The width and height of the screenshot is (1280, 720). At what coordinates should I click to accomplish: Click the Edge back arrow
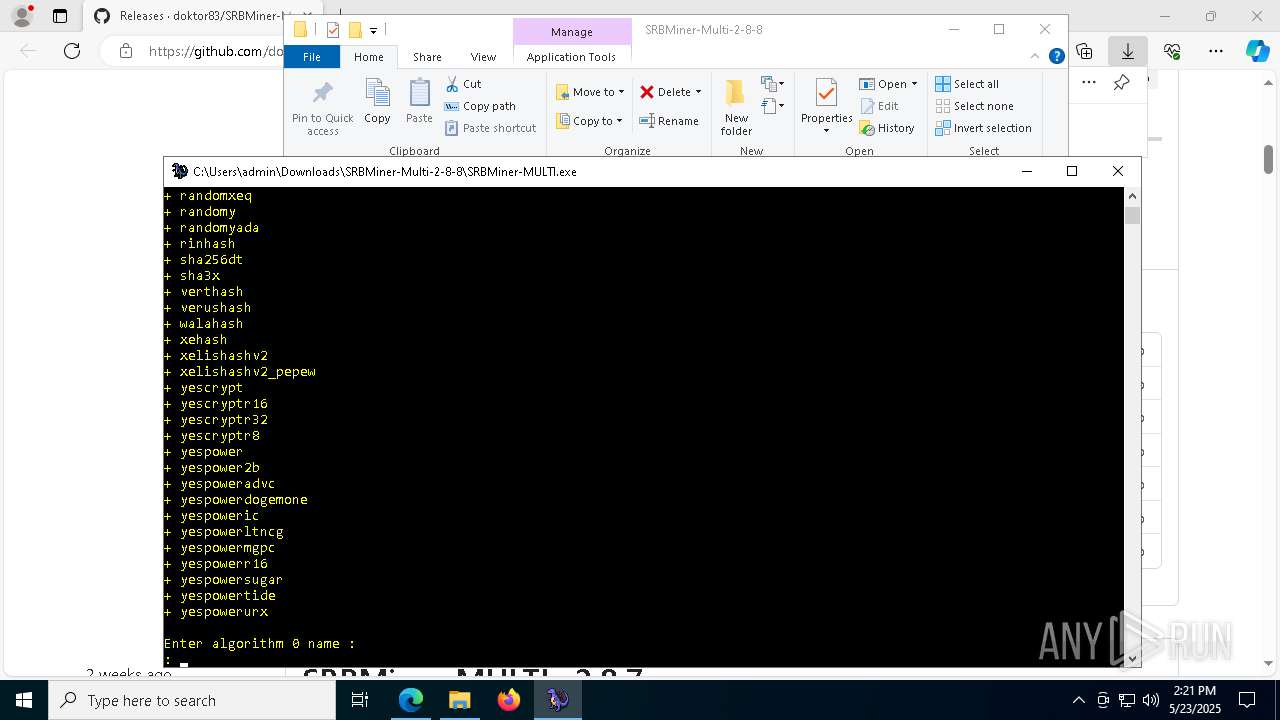pyautogui.click(x=28, y=51)
